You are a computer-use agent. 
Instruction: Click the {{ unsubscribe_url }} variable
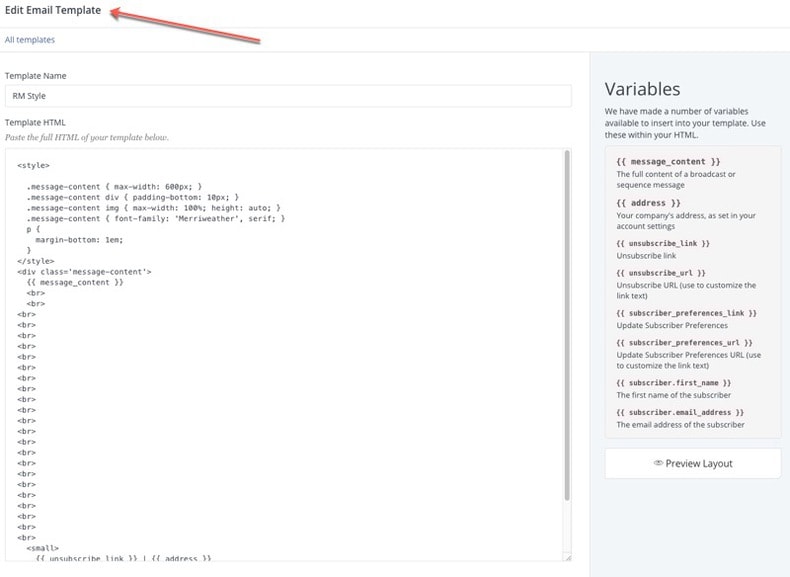point(661,272)
